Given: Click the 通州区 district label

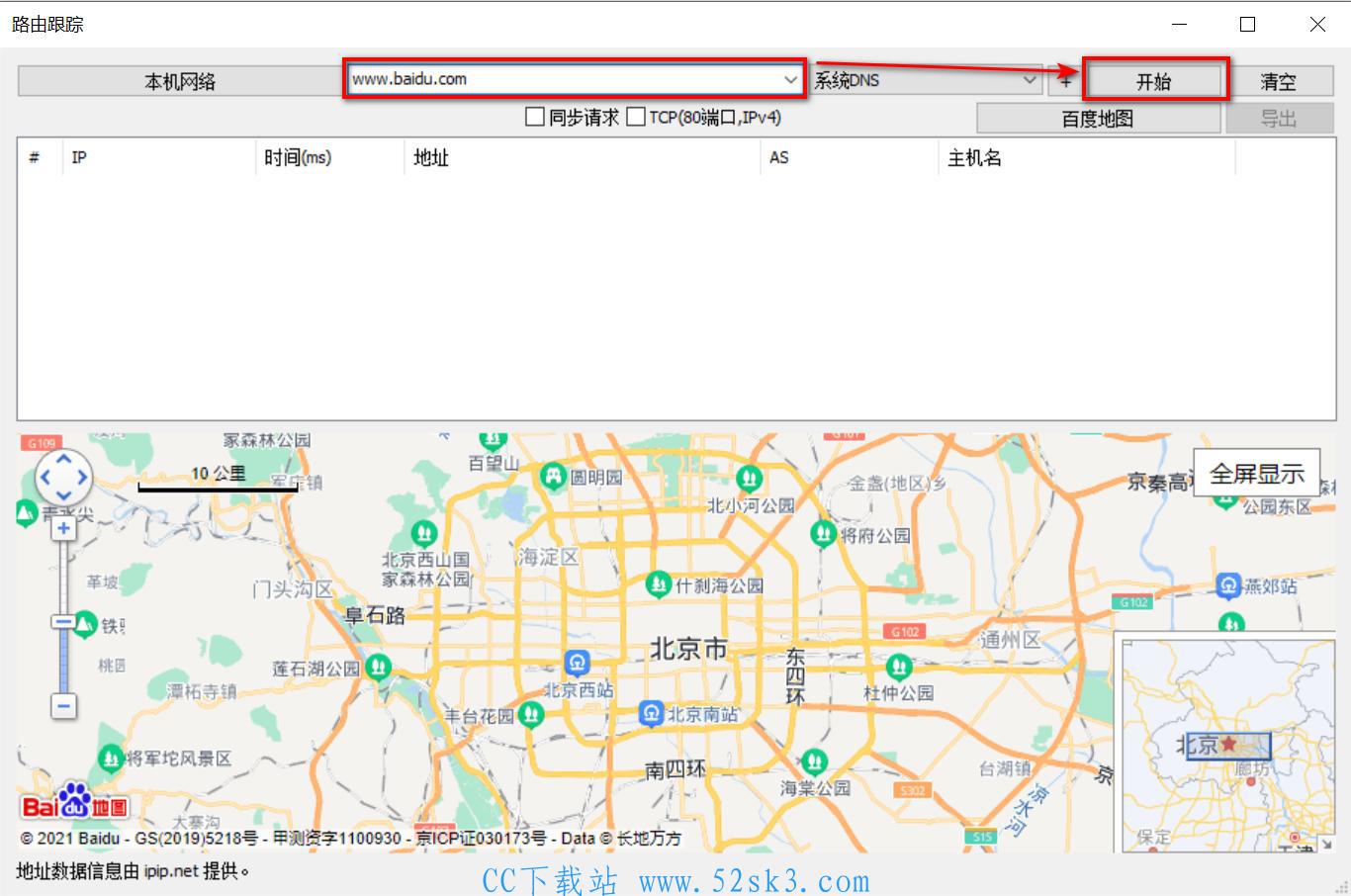Looking at the screenshot, I should (x=1010, y=640).
